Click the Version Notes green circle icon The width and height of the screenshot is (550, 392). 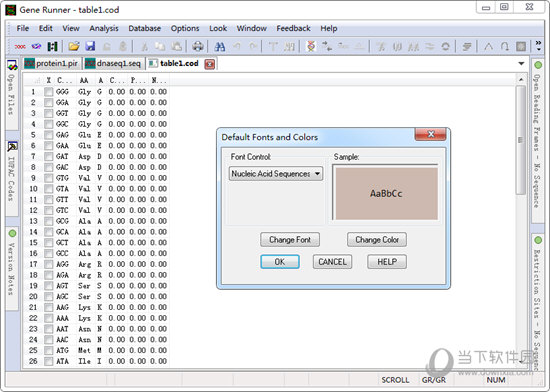12,234
